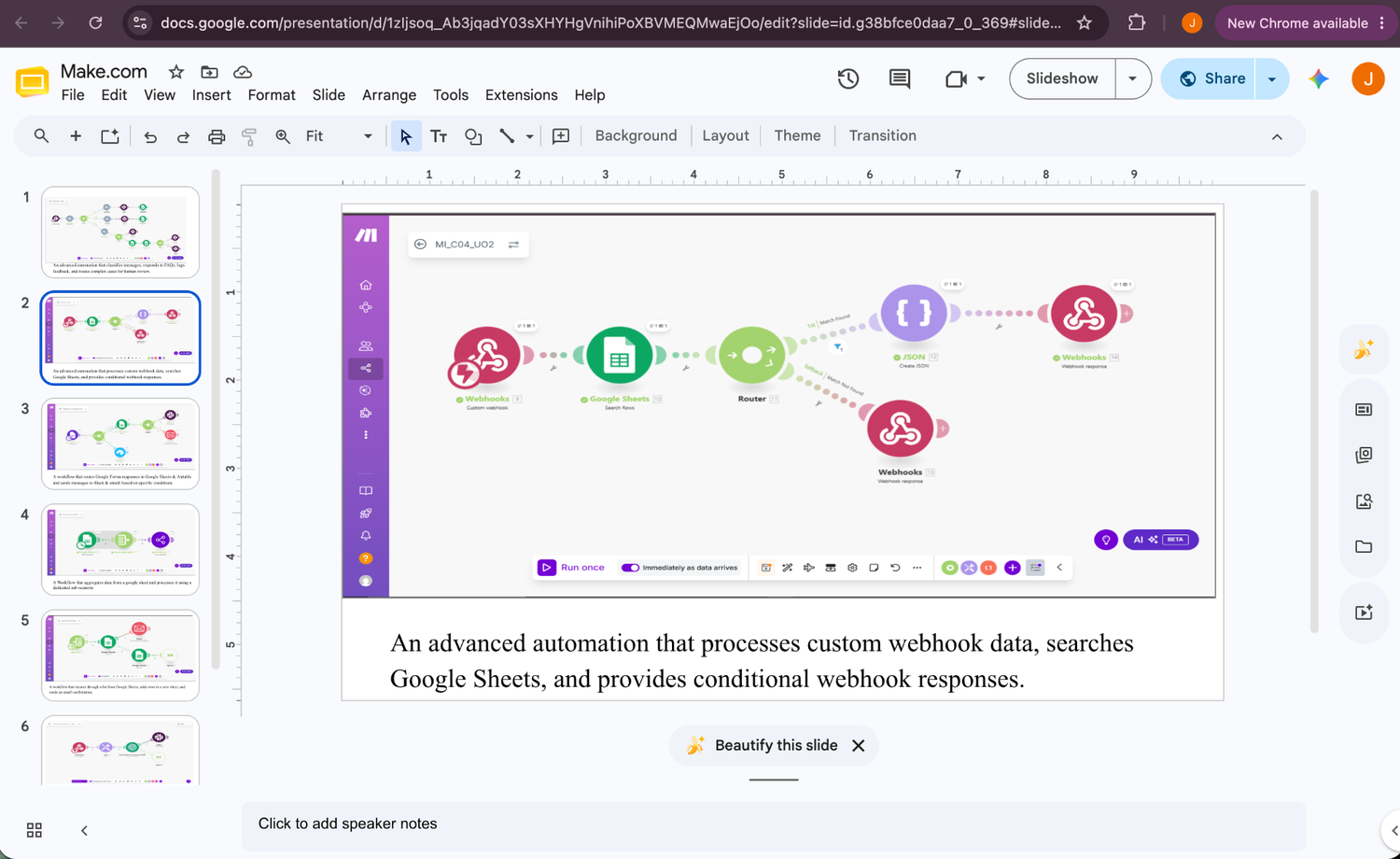Insert slide from template icon
This screenshot has width=1400, height=859.
(110, 136)
